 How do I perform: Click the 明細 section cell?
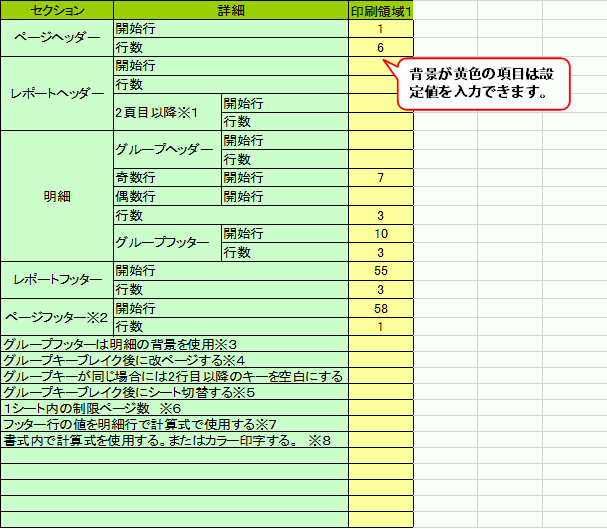pos(57,196)
